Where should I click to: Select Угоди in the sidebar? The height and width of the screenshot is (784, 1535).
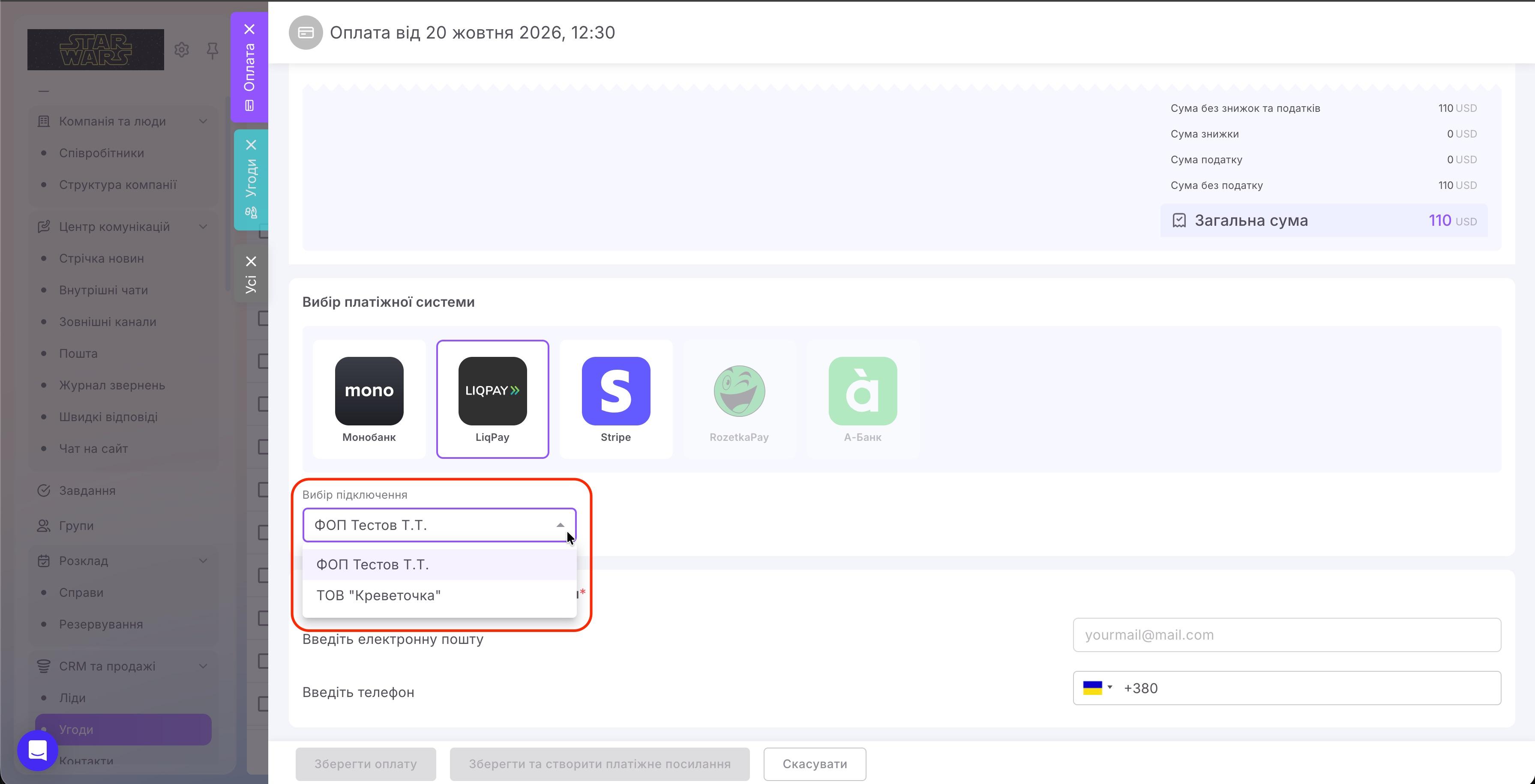click(123, 729)
